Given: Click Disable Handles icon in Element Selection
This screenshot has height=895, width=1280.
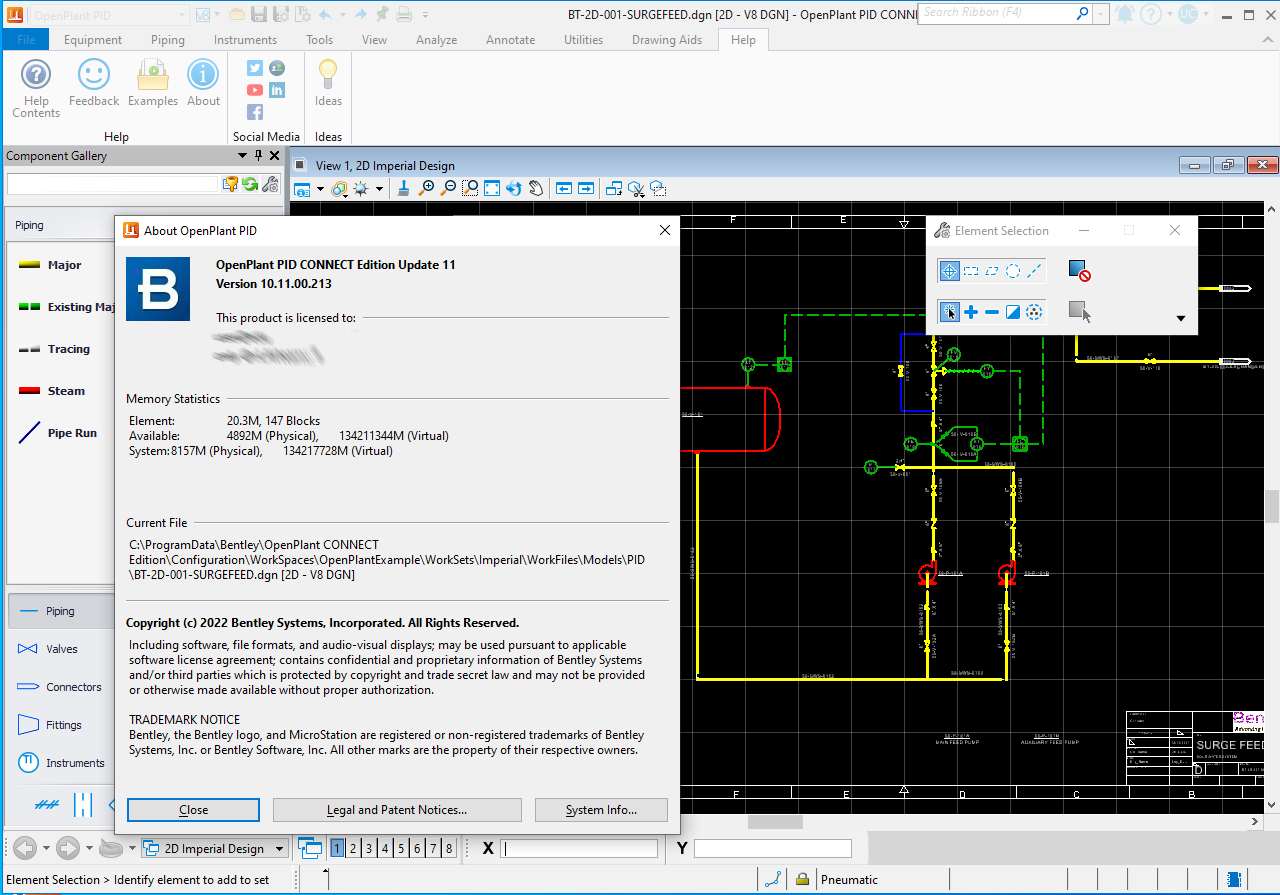Looking at the screenshot, I should coord(1079,271).
